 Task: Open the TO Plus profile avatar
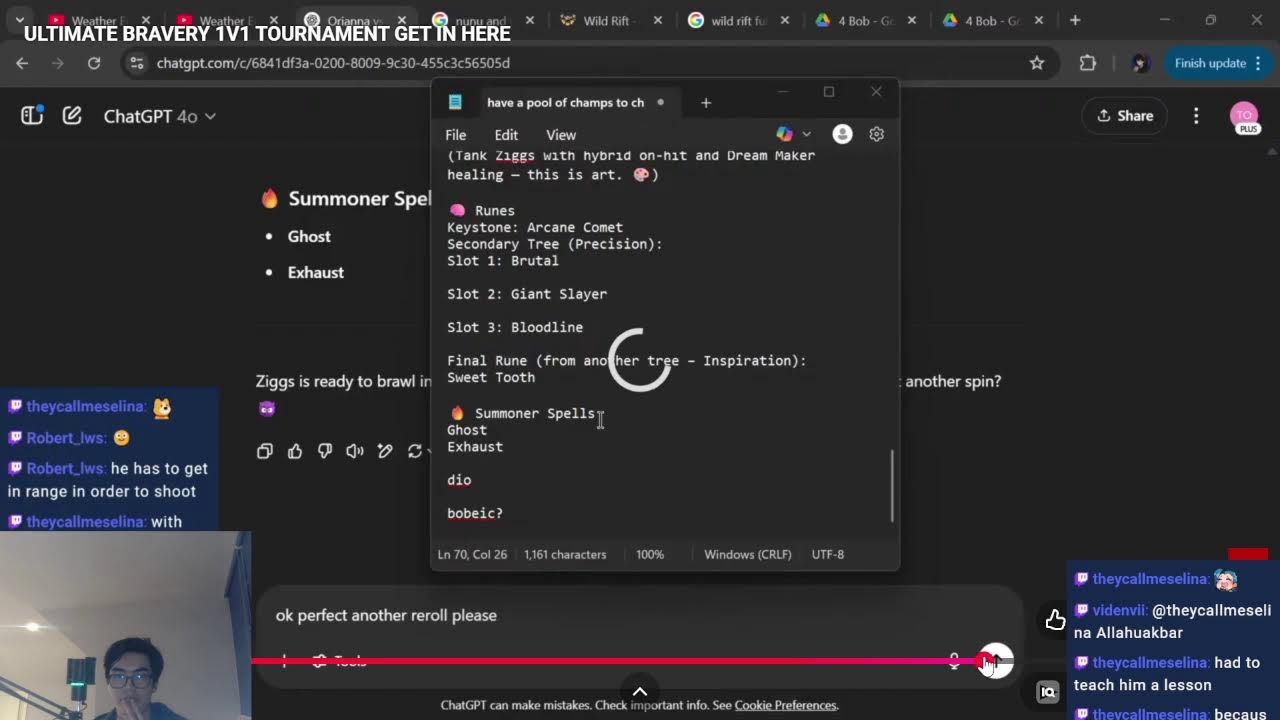pyautogui.click(x=1244, y=116)
